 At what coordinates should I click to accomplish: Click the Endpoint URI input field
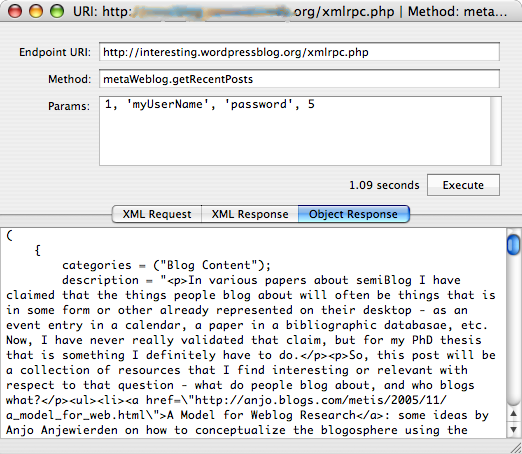click(x=299, y=52)
